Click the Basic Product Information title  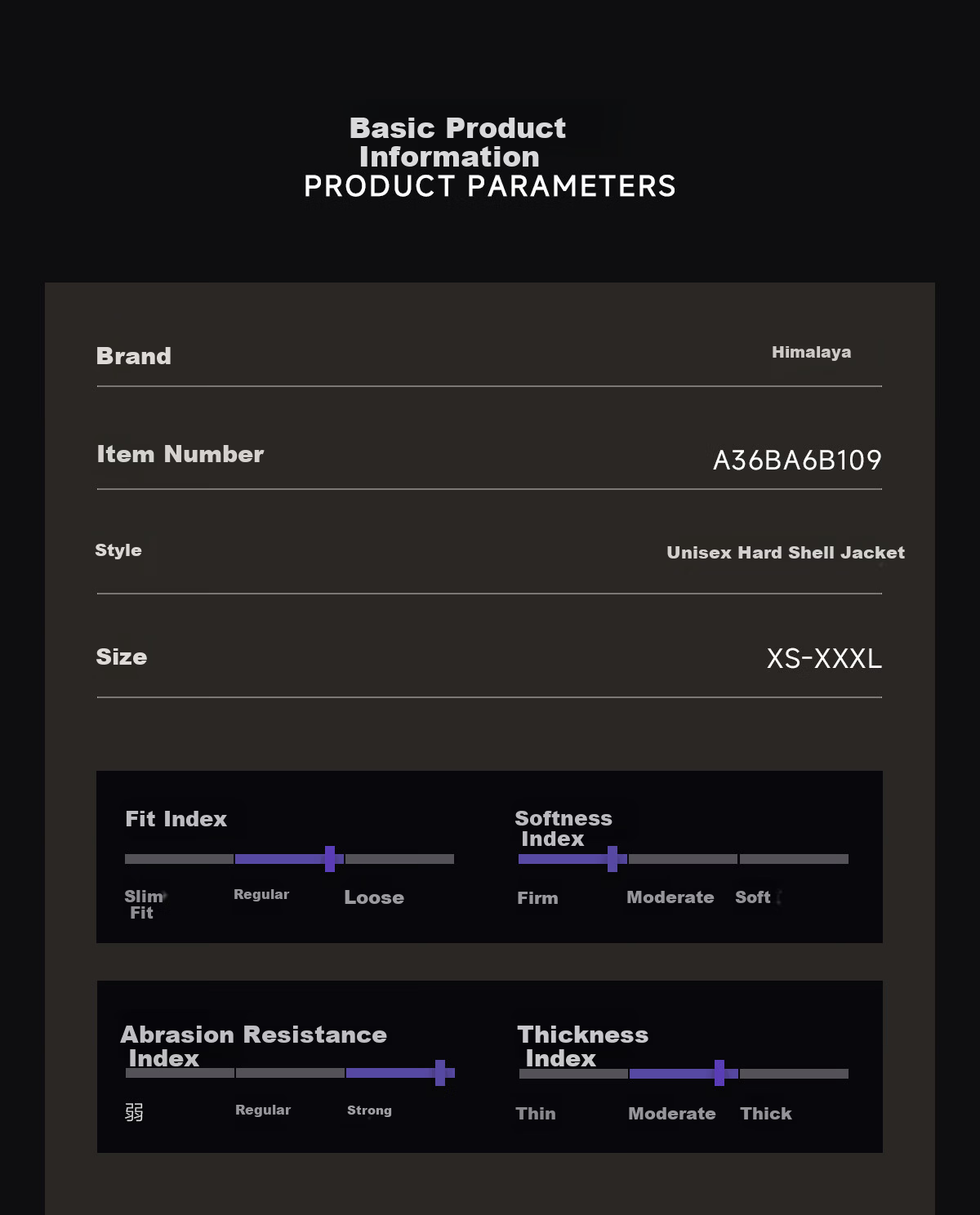tap(457, 142)
